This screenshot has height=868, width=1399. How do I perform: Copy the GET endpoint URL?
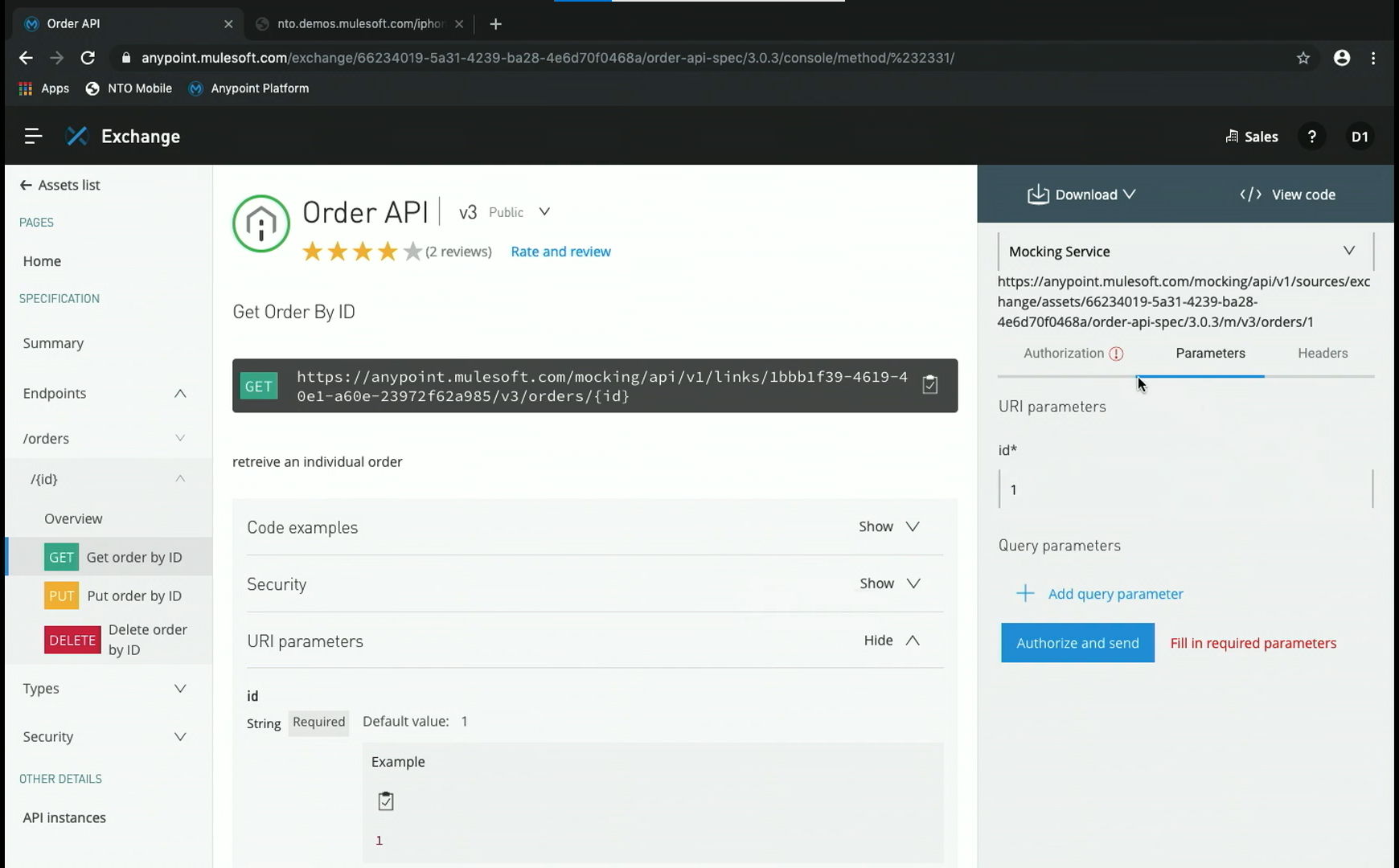929,385
